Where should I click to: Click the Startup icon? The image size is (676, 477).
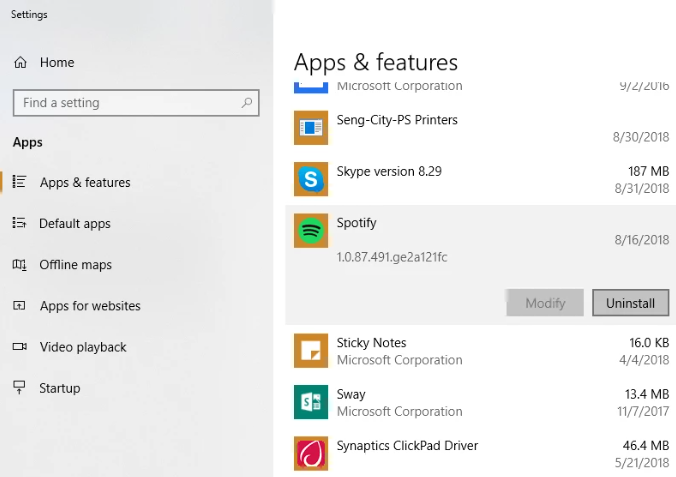click(19, 388)
